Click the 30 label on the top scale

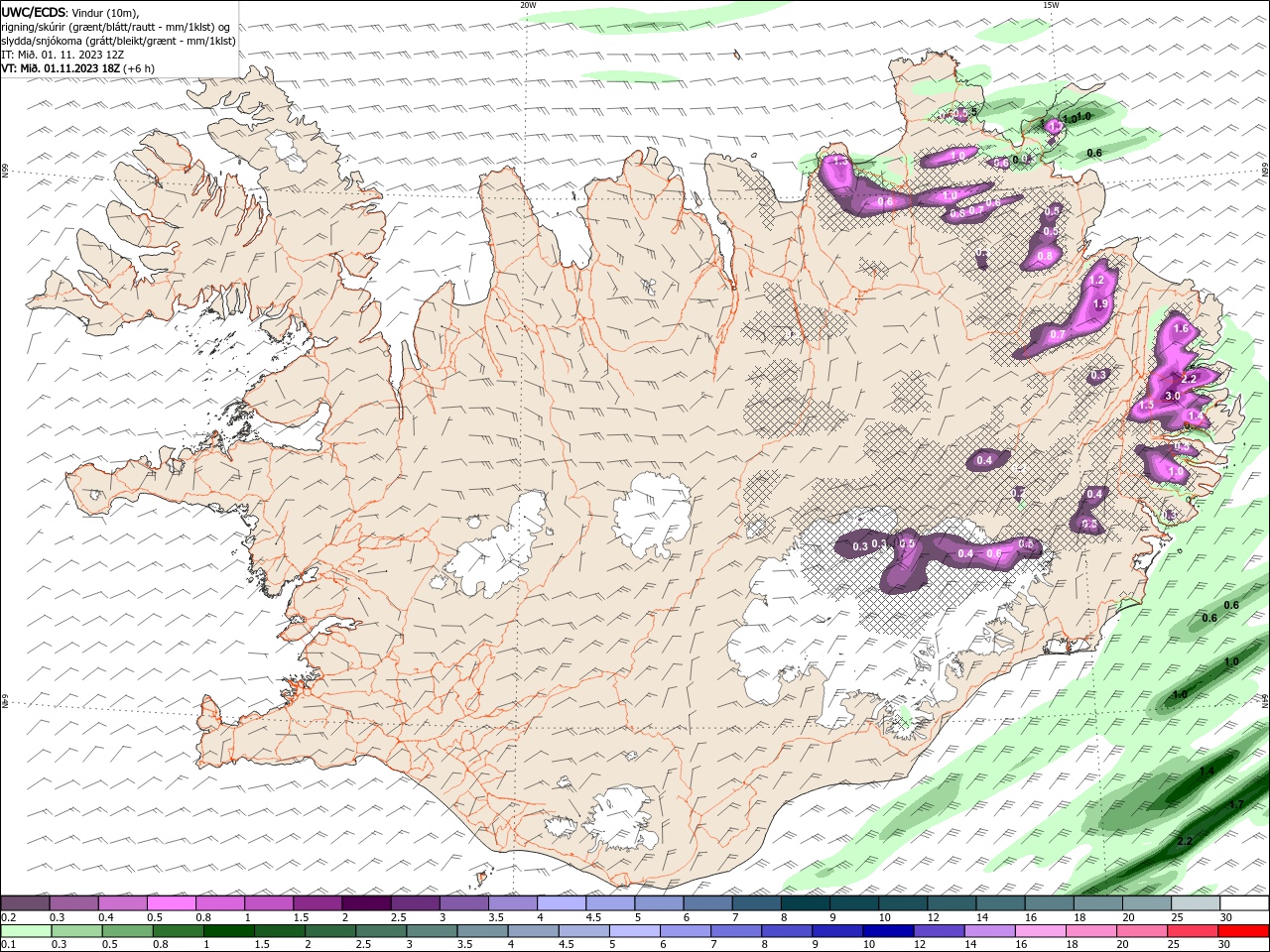coord(1226,917)
